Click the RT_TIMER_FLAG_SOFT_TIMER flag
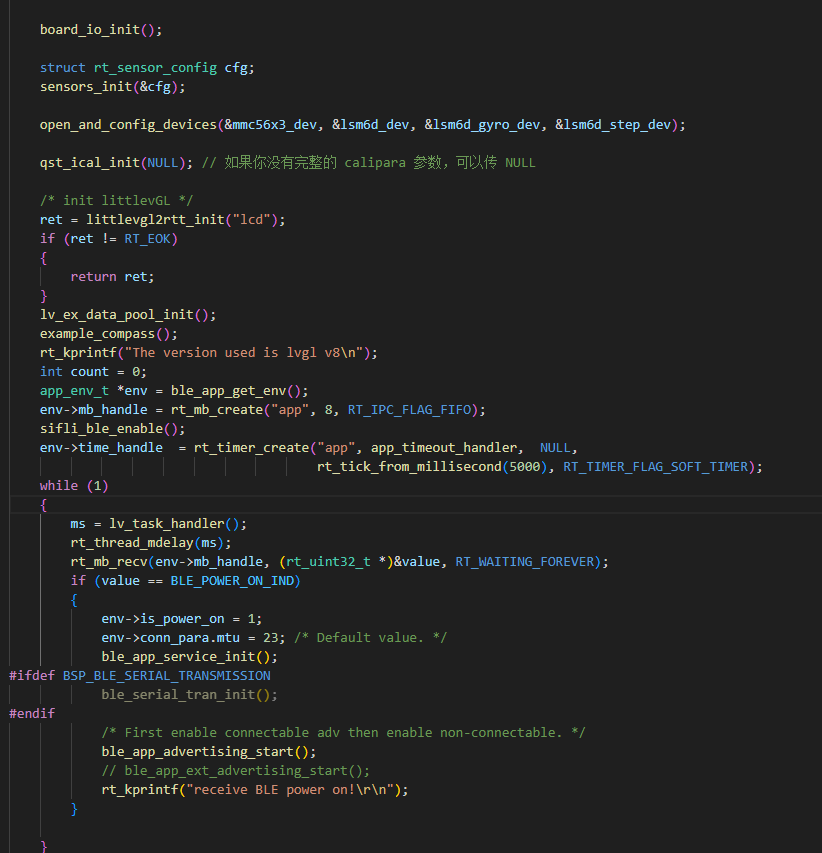 click(x=662, y=466)
